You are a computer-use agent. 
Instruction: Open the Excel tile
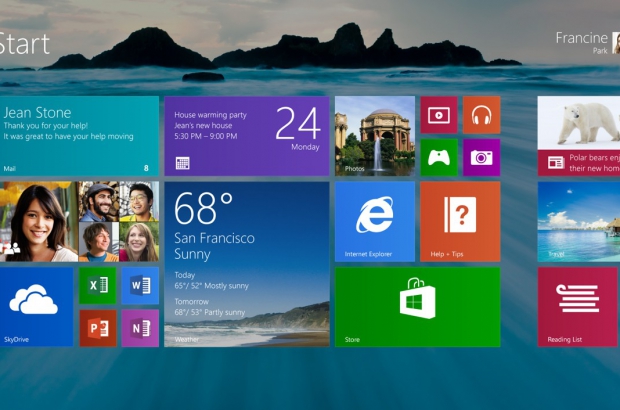tap(98, 285)
